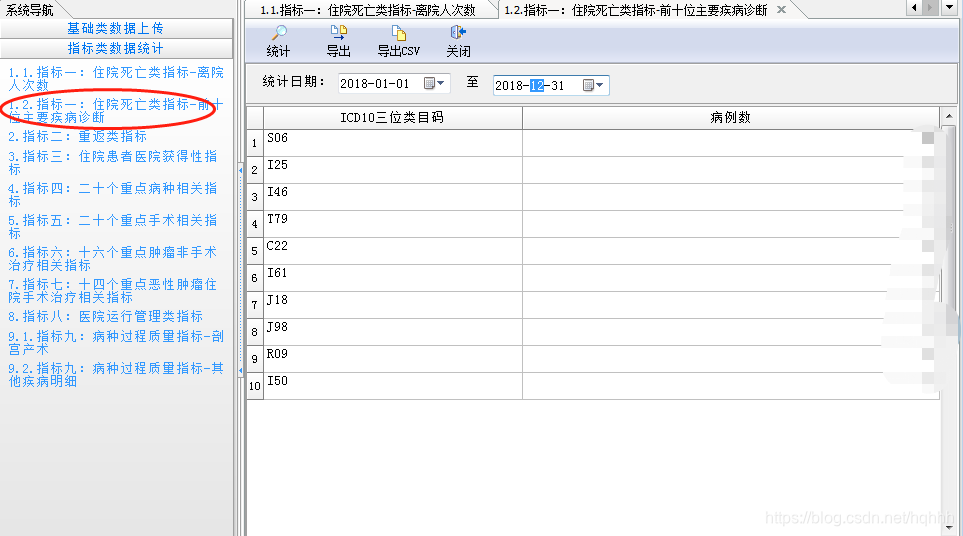Viewport: 963px width, 536px height.
Task: Select the J18 cell
Action: 393,305
